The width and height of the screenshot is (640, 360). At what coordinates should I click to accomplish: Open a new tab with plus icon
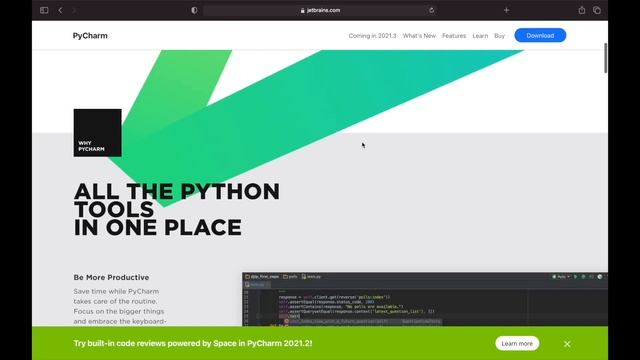pos(506,10)
